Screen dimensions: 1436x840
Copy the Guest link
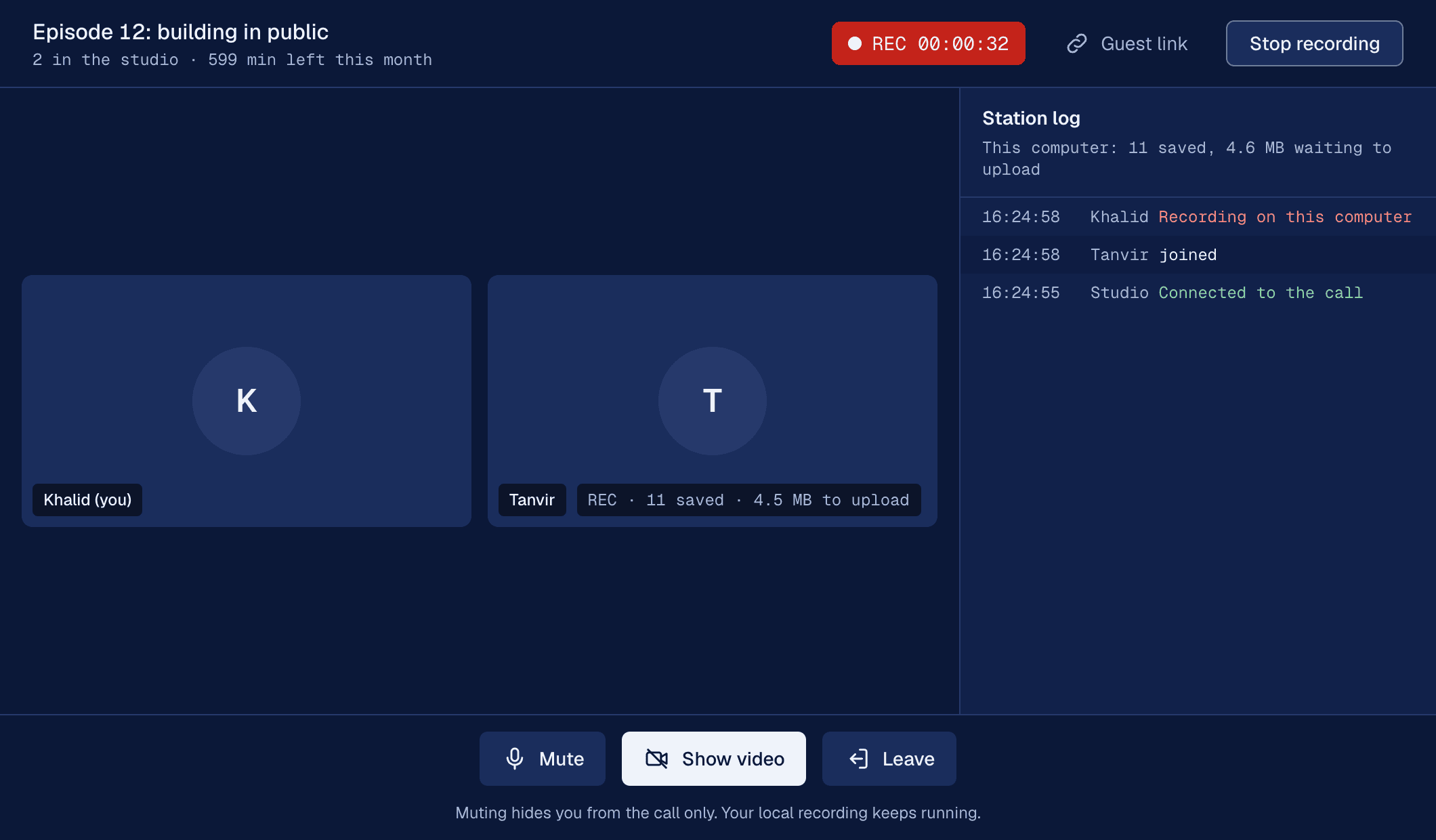pyautogui.click(x=1127, y=43)
